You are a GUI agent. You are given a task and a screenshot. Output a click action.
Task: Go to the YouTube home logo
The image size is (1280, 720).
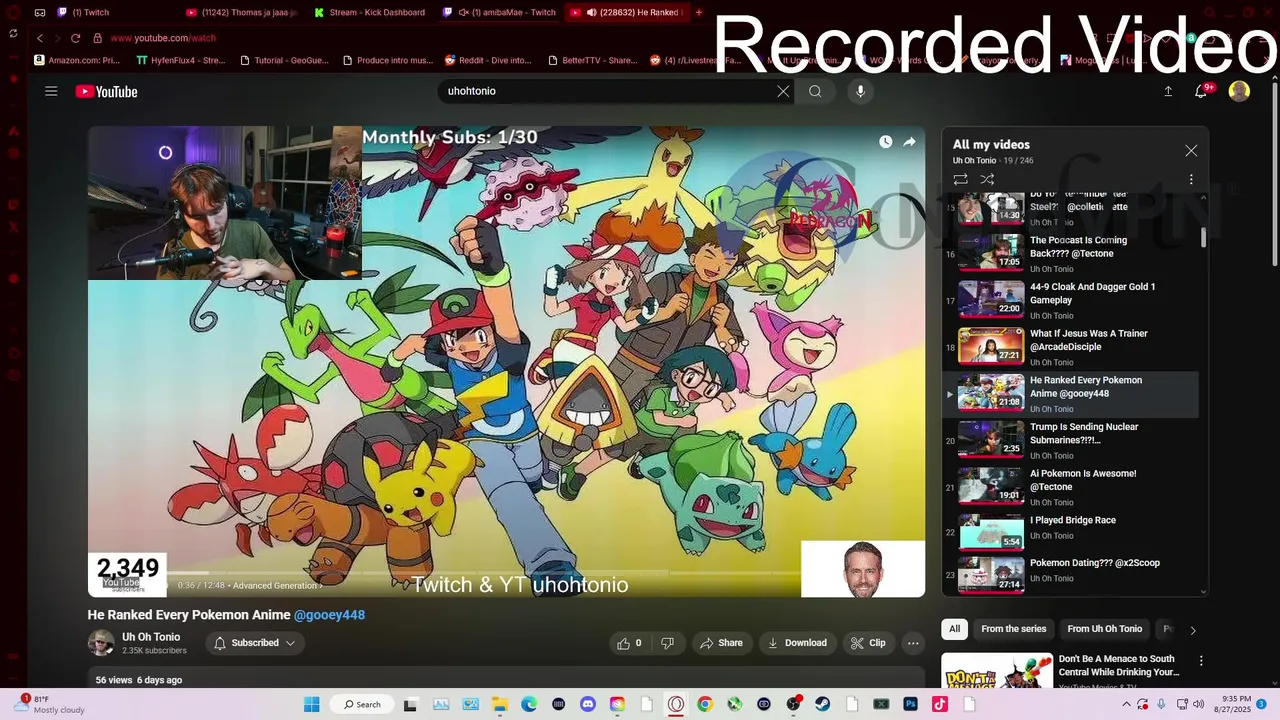tap(106, 92)
